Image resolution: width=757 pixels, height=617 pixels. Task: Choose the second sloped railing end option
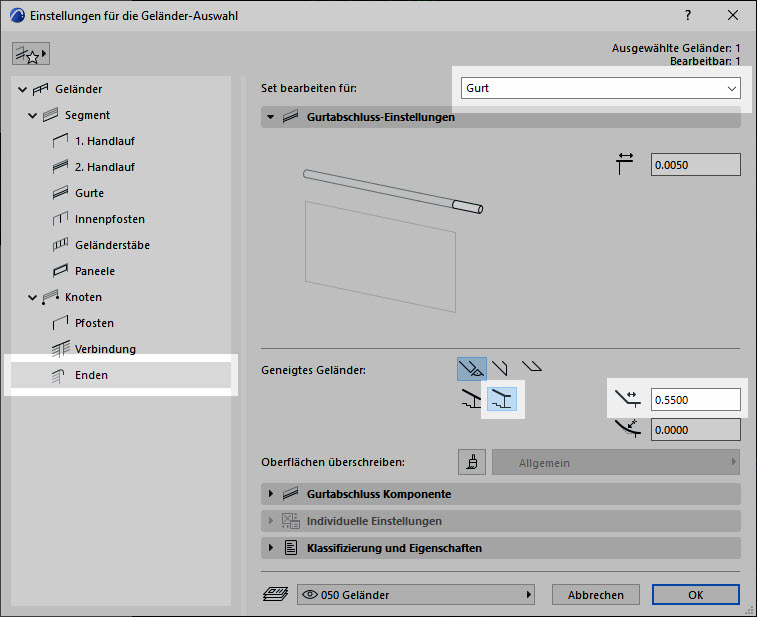pyautogui.click(x=500, y=368)
